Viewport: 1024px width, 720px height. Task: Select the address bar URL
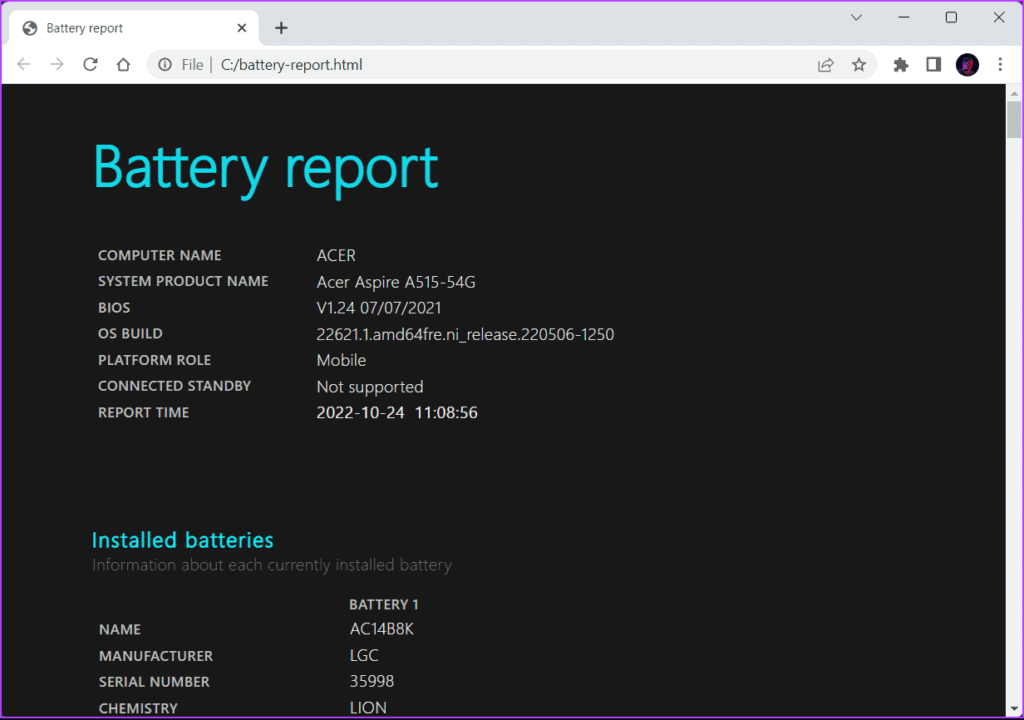click(x=291, y=64)
